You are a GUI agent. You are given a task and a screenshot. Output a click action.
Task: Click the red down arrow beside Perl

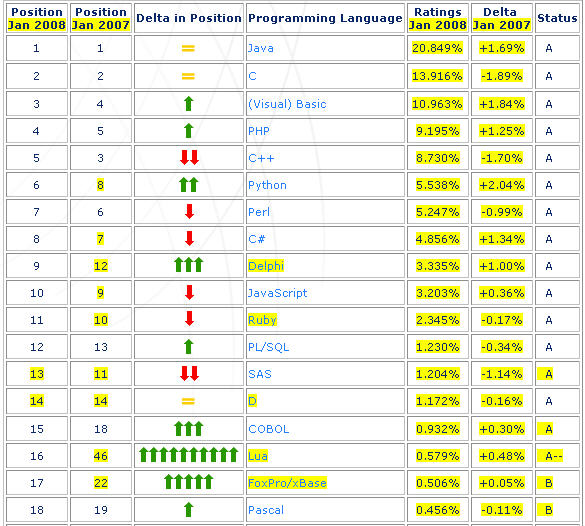coord(189,212)
